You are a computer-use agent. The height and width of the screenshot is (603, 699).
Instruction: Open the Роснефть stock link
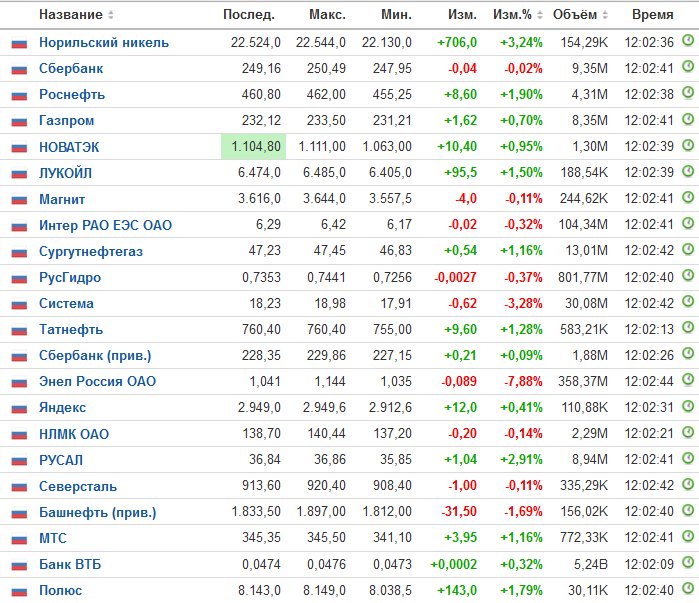(72, 94)
